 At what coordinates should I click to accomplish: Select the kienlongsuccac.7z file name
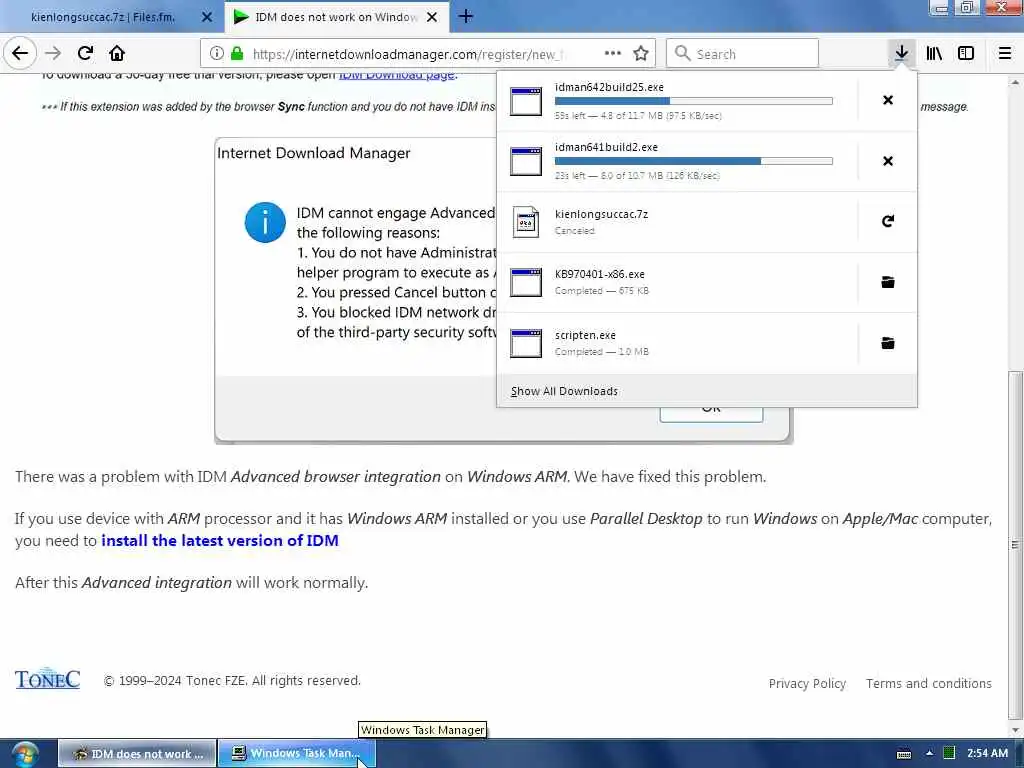click(601, 214)
